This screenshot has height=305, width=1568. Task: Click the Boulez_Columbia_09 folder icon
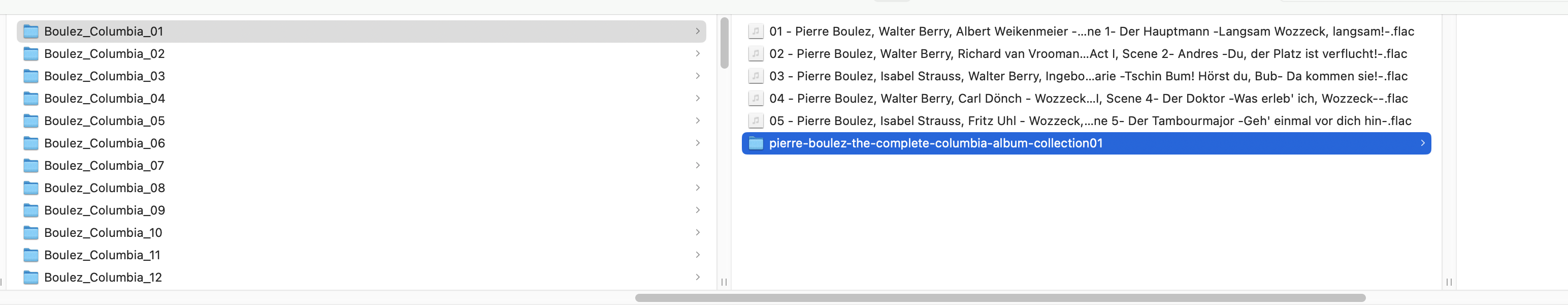[31, 210]
